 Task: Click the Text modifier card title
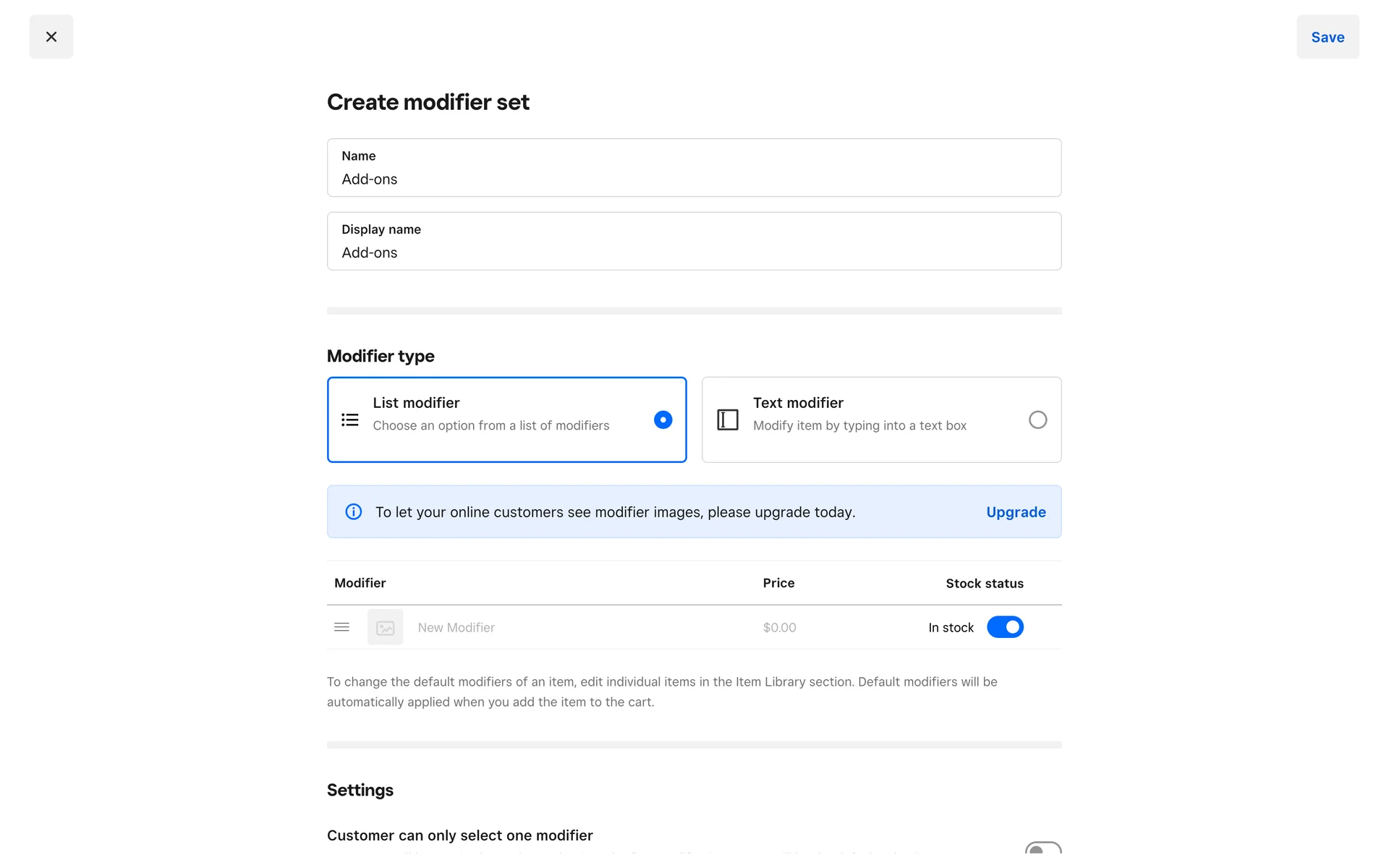coord(797,403)
